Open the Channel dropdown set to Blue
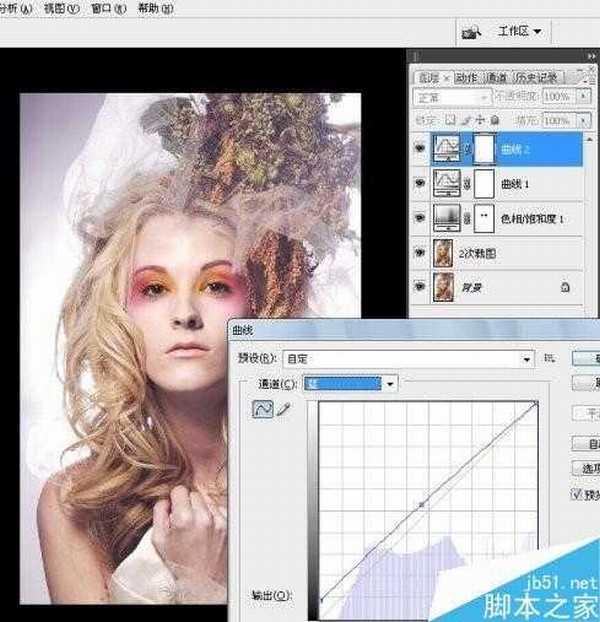Viewport: 600px width, 622px height. tap(391, 383)
